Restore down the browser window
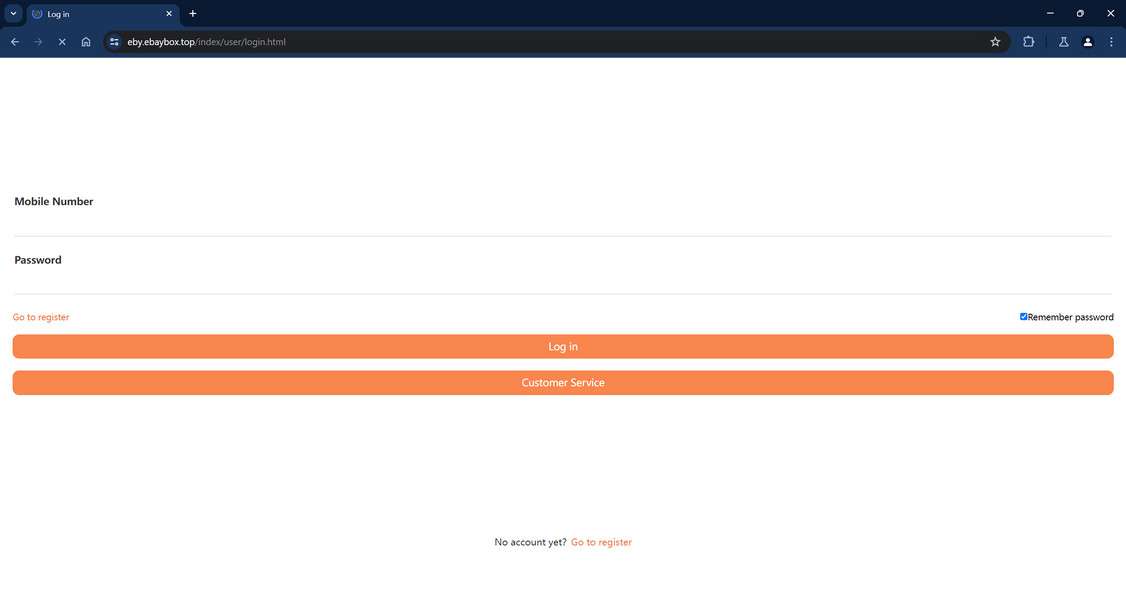The width and height of the screenshot is (1126, 602). [1080, 14]
